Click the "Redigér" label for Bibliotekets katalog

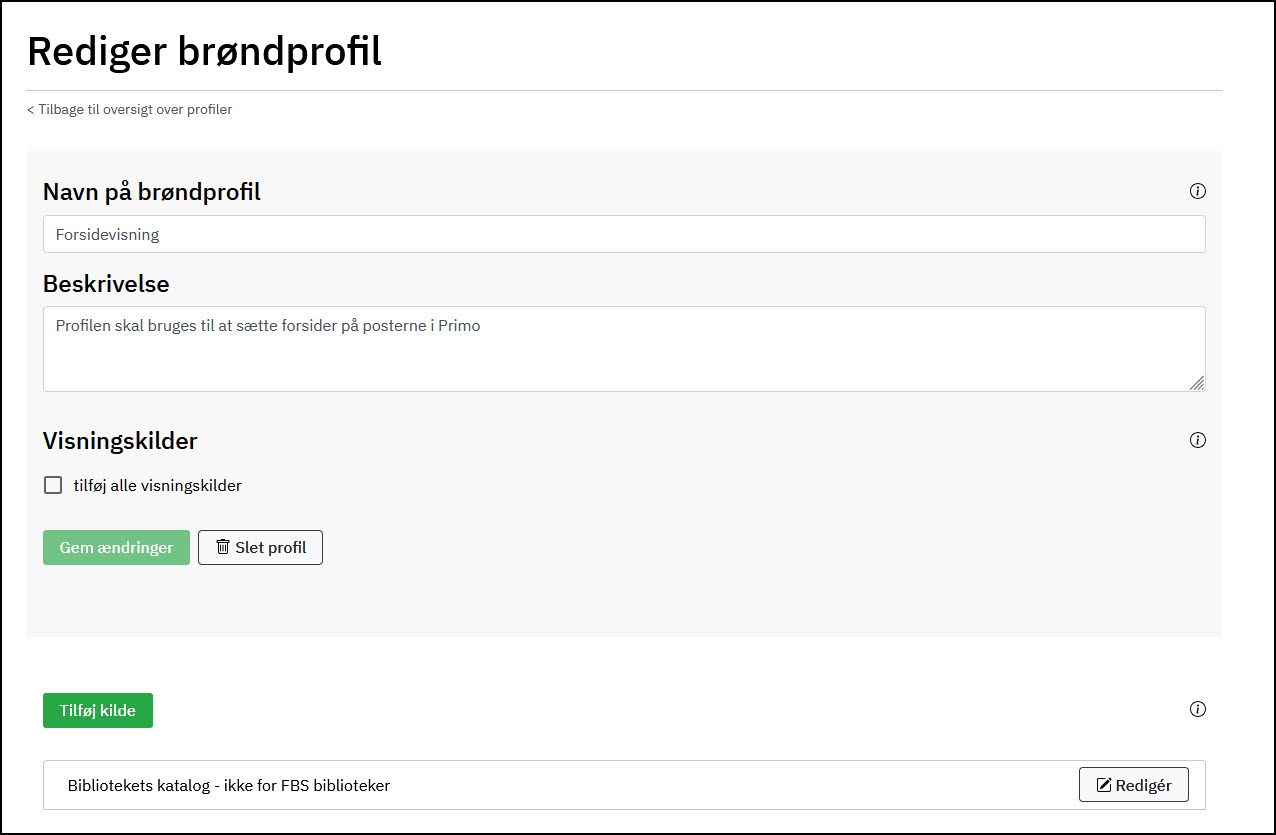pyautogui.click(x=1143, y=785)
